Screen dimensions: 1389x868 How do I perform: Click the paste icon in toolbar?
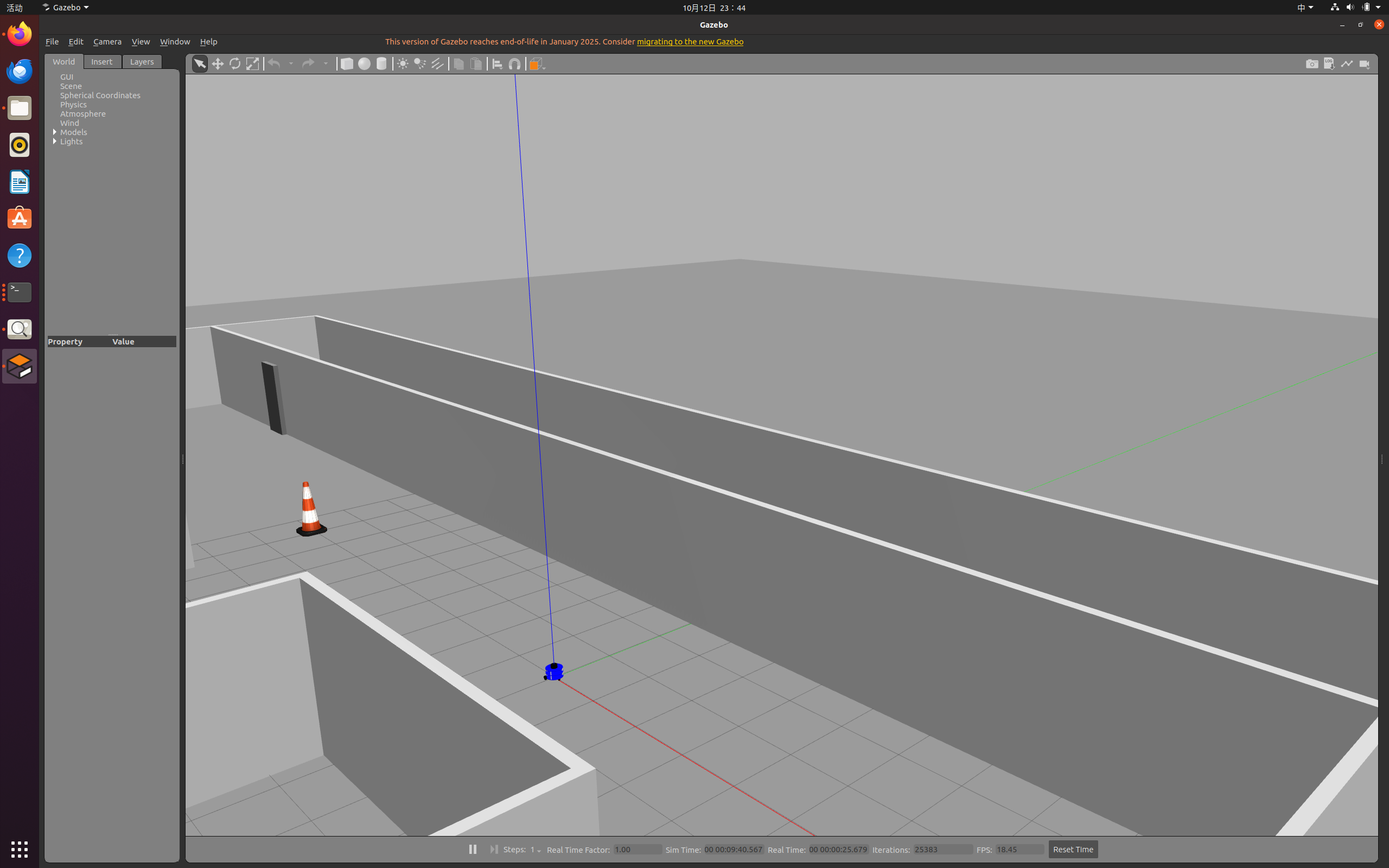click(476, 63)
